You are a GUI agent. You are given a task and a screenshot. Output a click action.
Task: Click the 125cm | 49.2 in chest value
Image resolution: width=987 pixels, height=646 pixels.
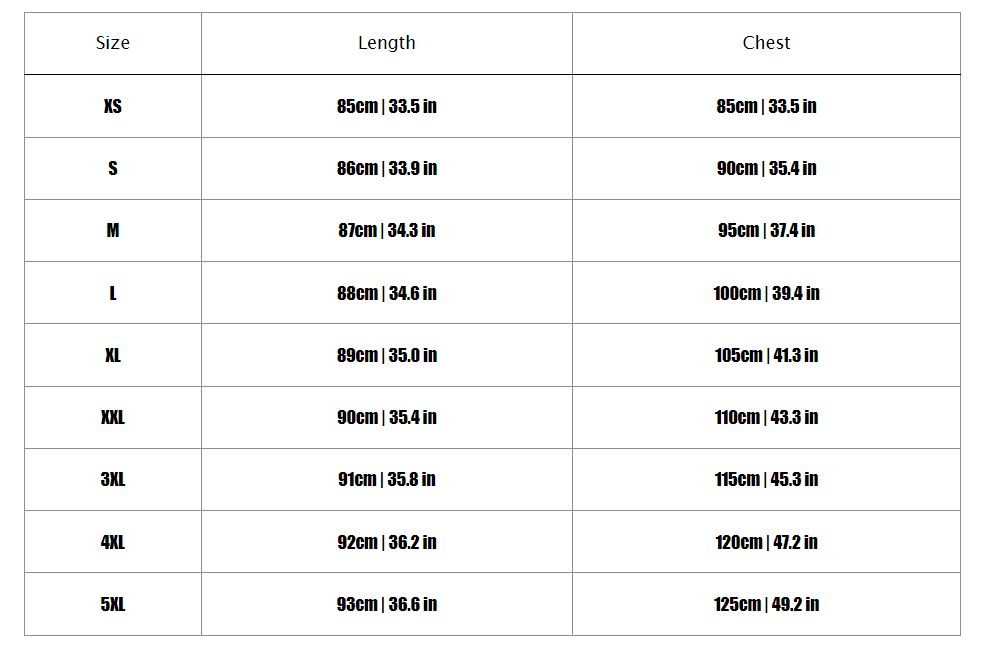tap(766, 604)
